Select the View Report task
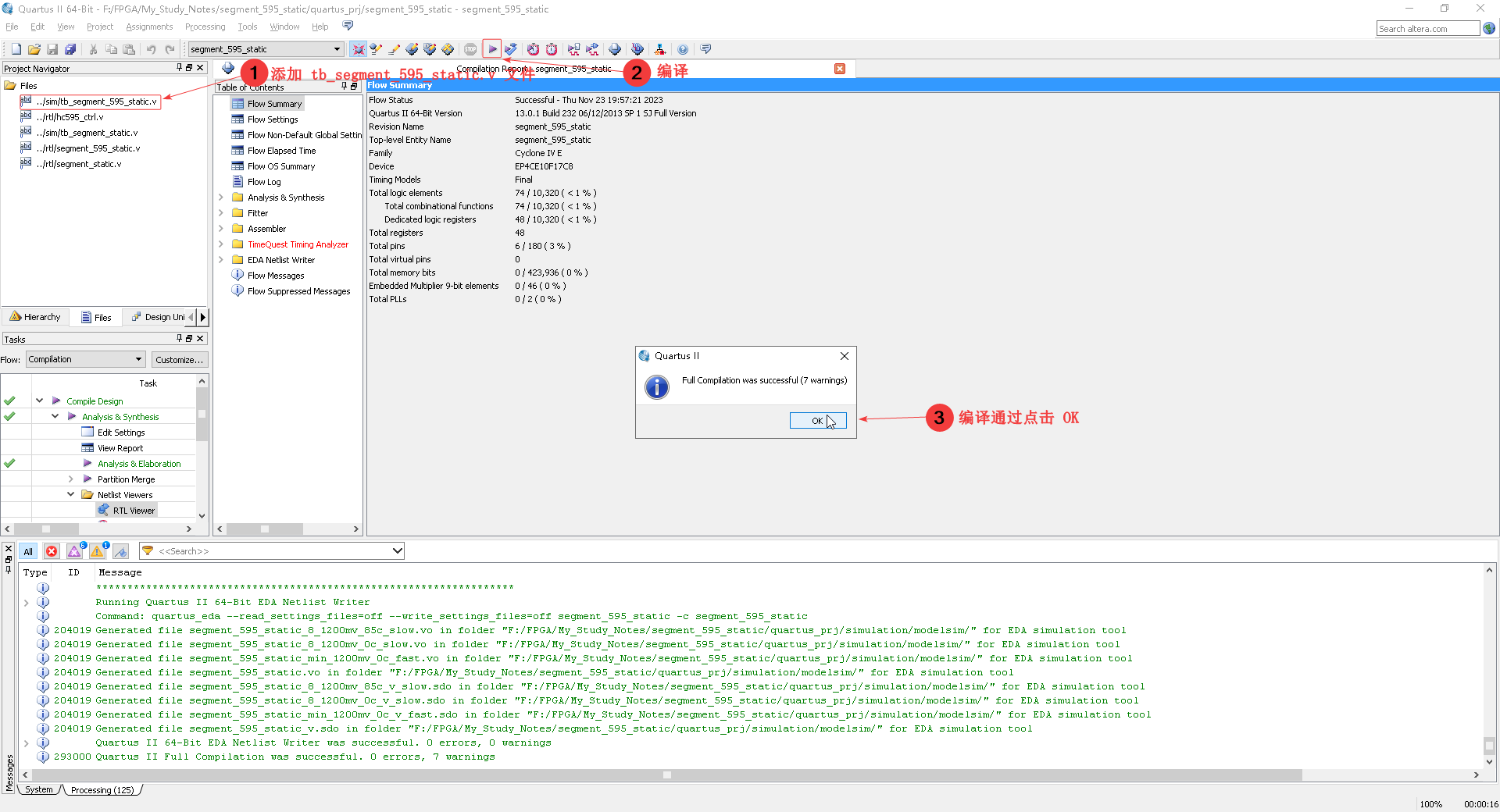The image size is (1500, 812). click(120, 447)
